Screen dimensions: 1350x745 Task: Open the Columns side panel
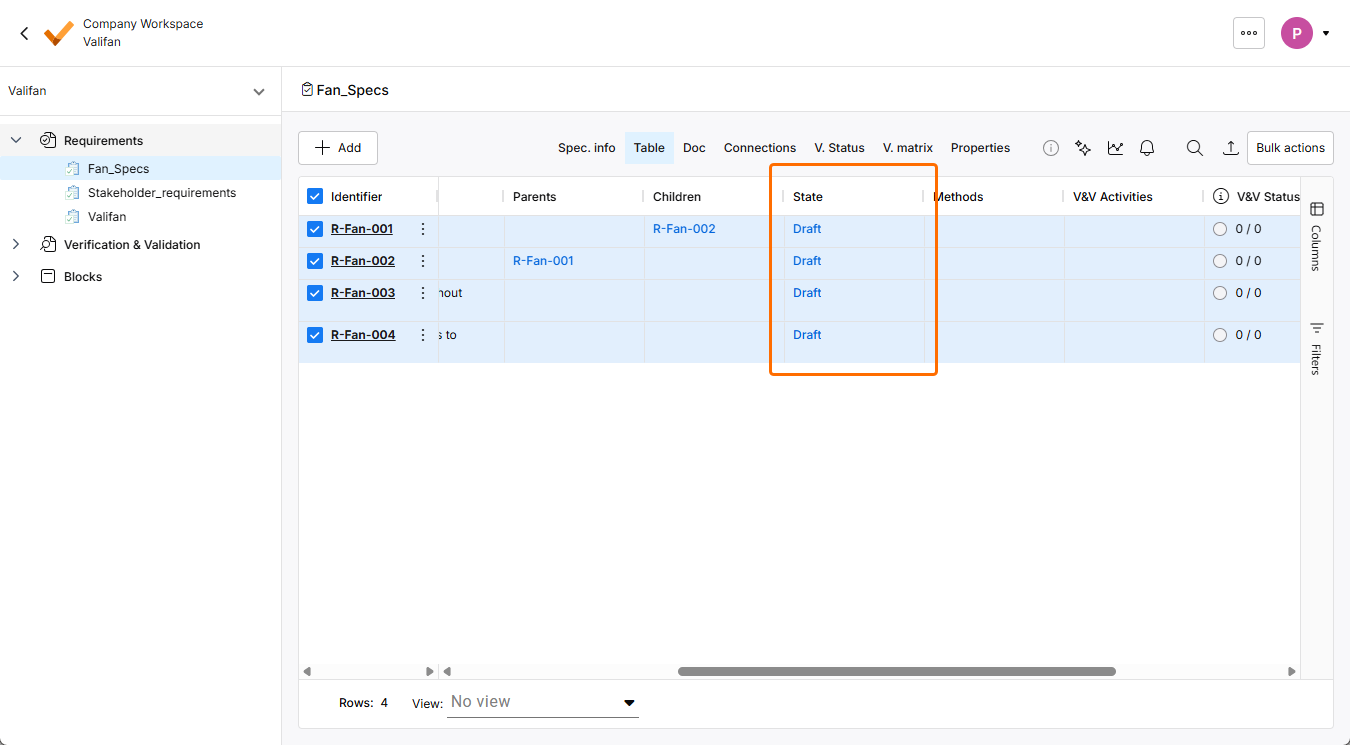click(x=1316, y=236)
